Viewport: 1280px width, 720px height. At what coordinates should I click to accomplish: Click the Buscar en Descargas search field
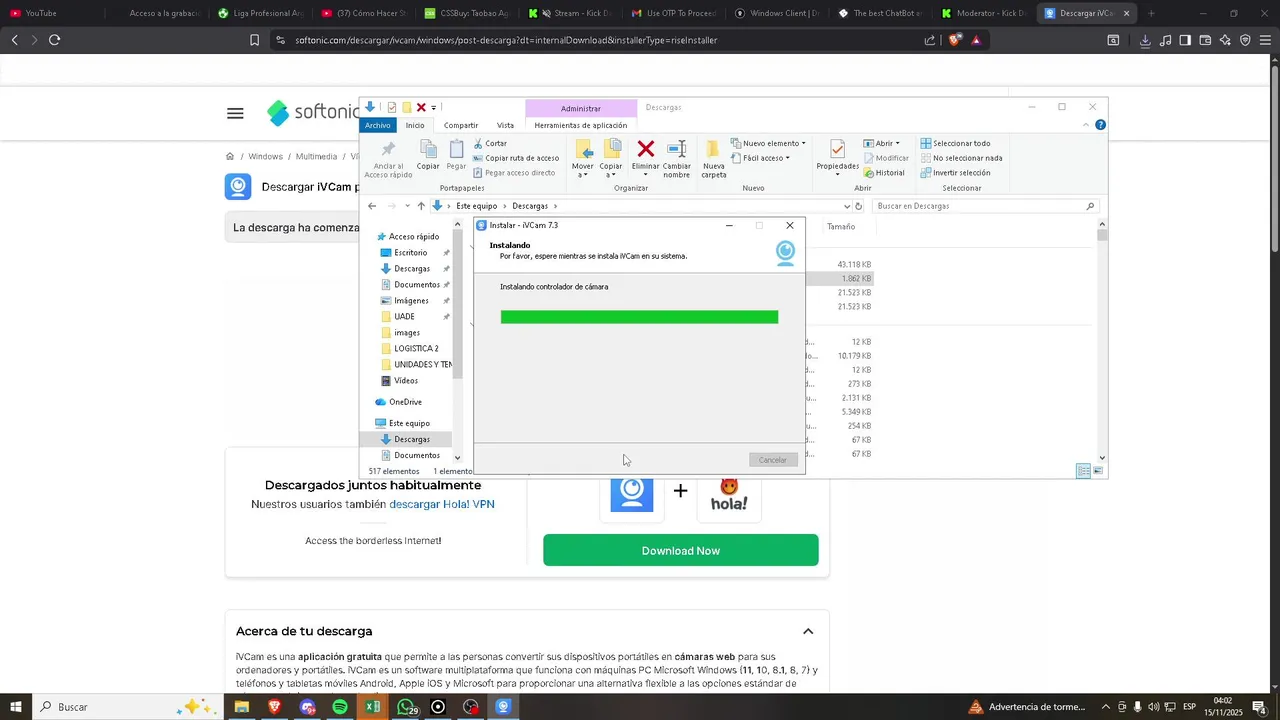(x=985, y=206)
